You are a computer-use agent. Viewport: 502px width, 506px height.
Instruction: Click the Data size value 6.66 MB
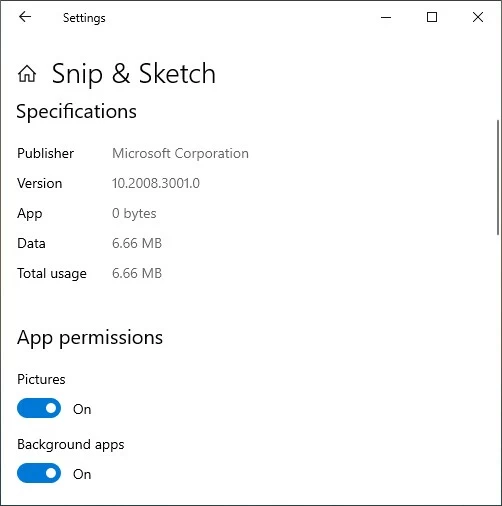point(137,243)
